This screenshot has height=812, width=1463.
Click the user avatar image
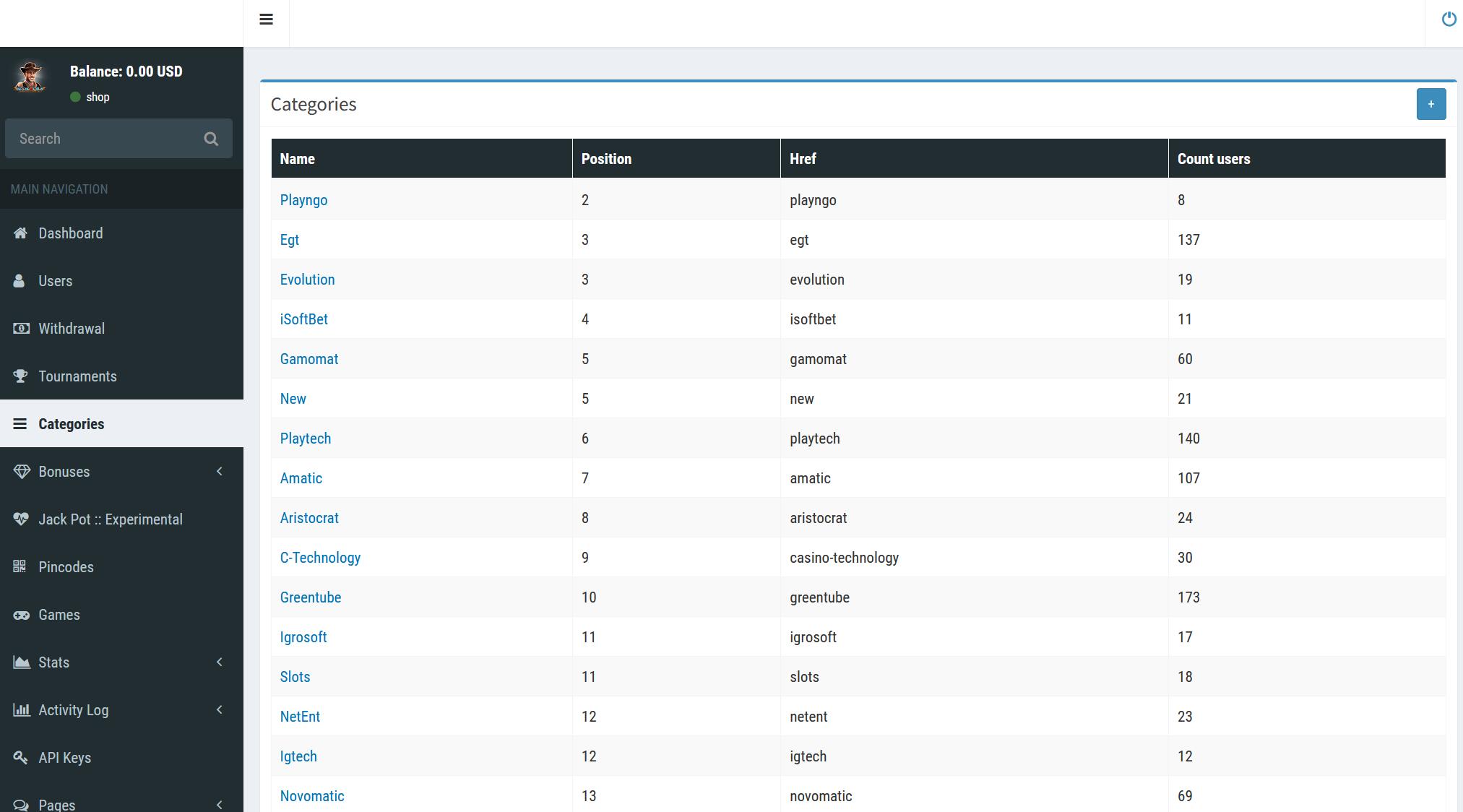click(30, 77)
